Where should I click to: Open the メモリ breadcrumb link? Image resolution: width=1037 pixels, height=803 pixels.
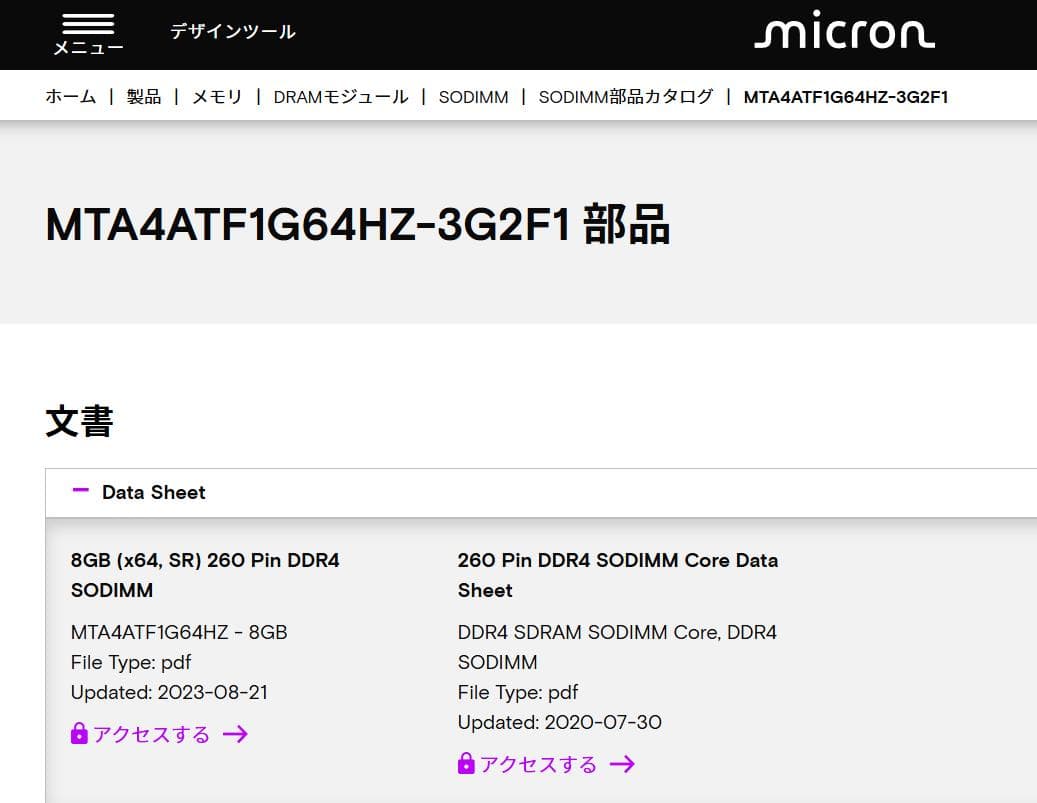[x=216, y=97]
